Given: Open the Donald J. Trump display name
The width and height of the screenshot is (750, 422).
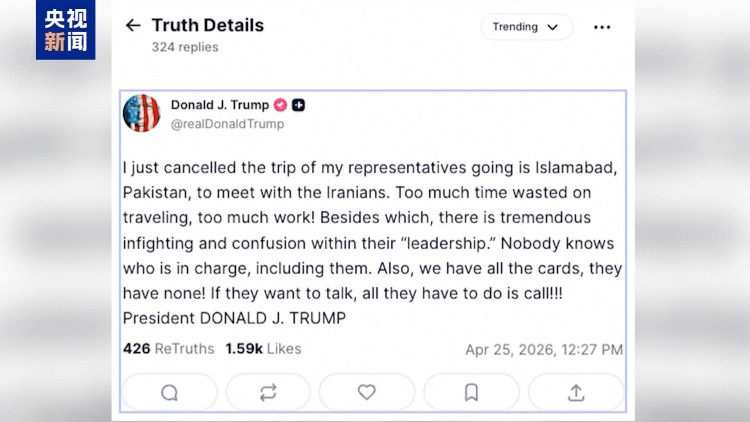Looking at the screenshot, I should pos(219,104).
